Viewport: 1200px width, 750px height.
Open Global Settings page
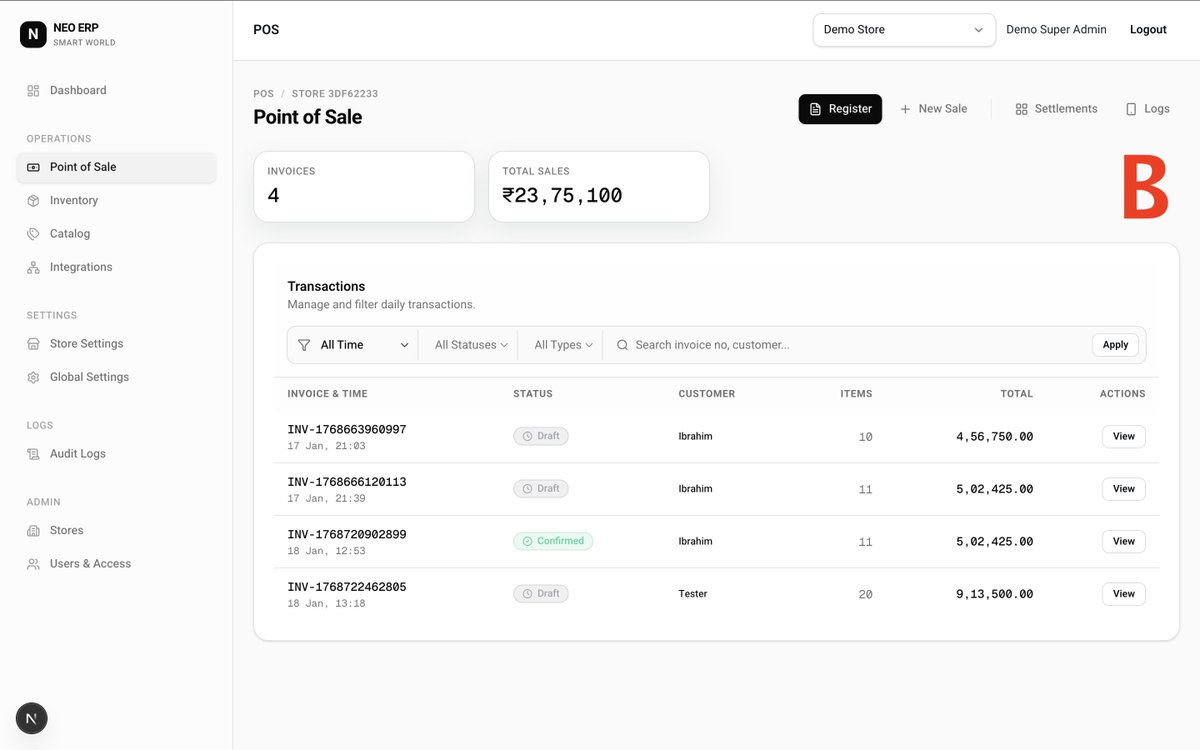116,377
